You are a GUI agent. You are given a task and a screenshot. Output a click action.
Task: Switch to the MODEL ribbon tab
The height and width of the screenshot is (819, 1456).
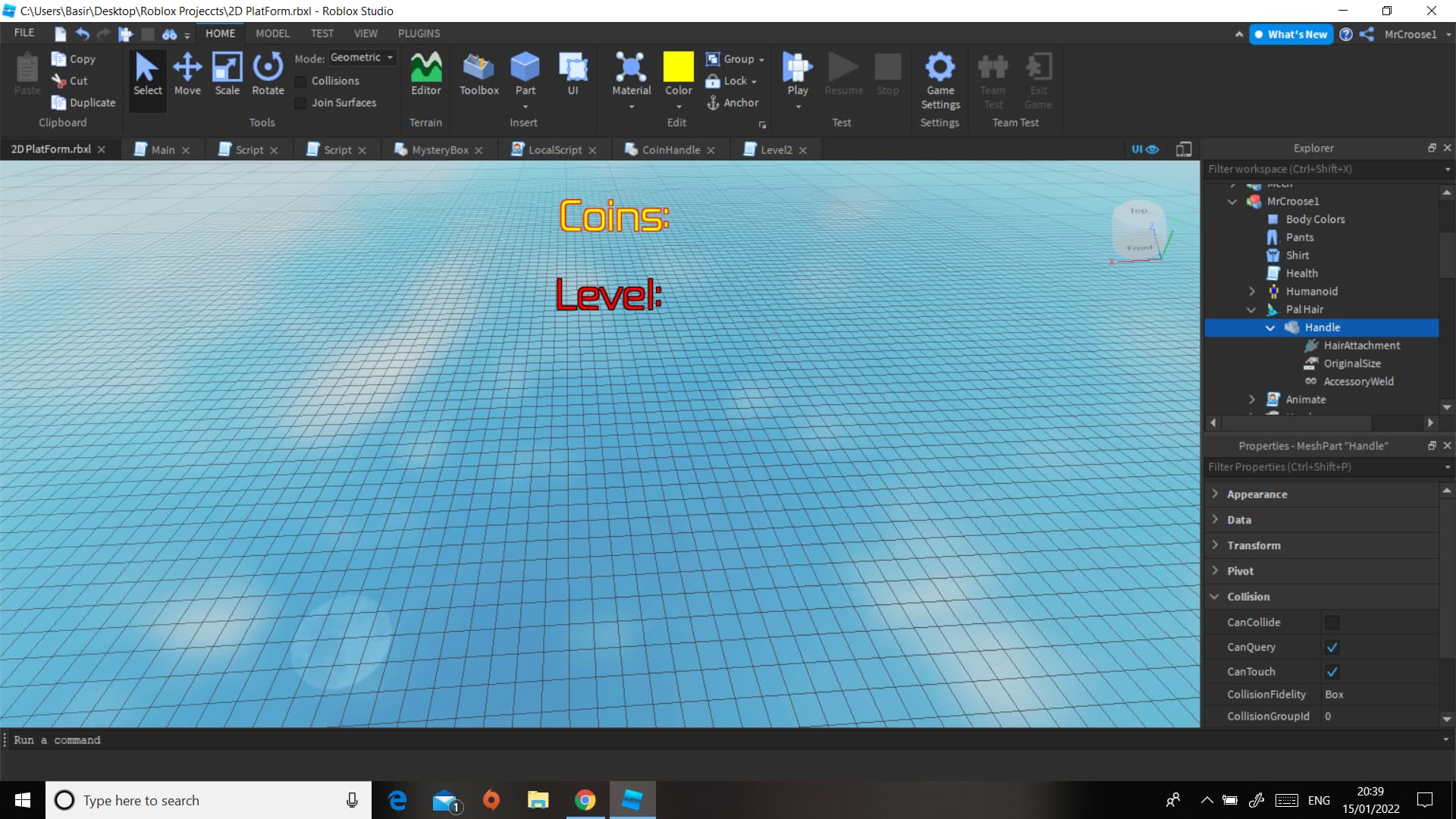click(x=272, y=33)
